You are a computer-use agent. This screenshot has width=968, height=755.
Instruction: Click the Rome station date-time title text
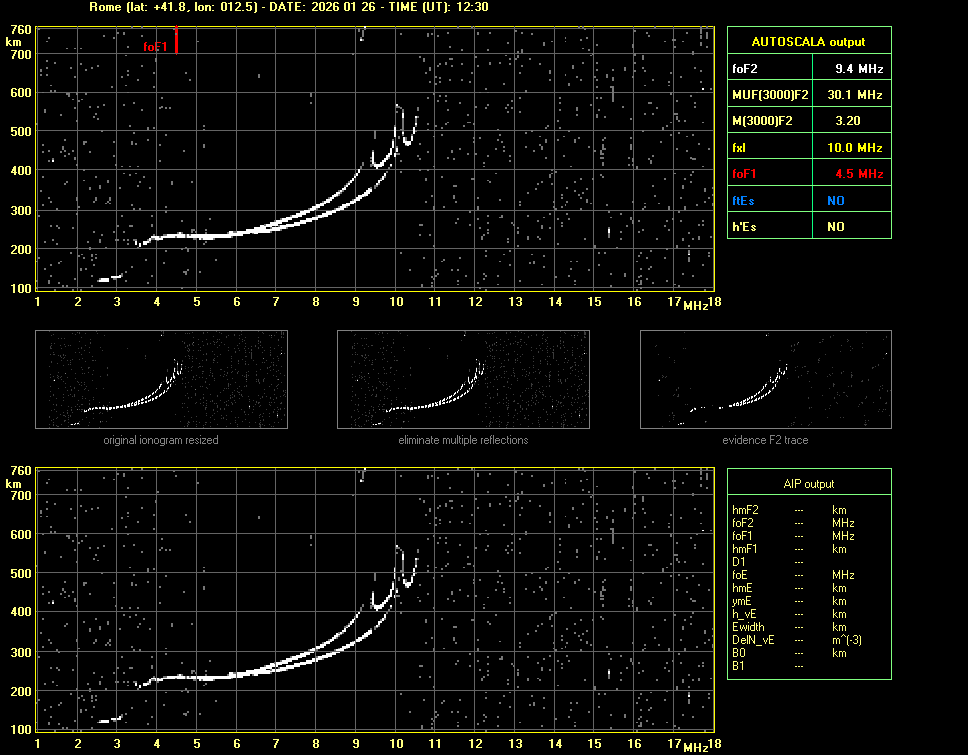click(288, 7)
